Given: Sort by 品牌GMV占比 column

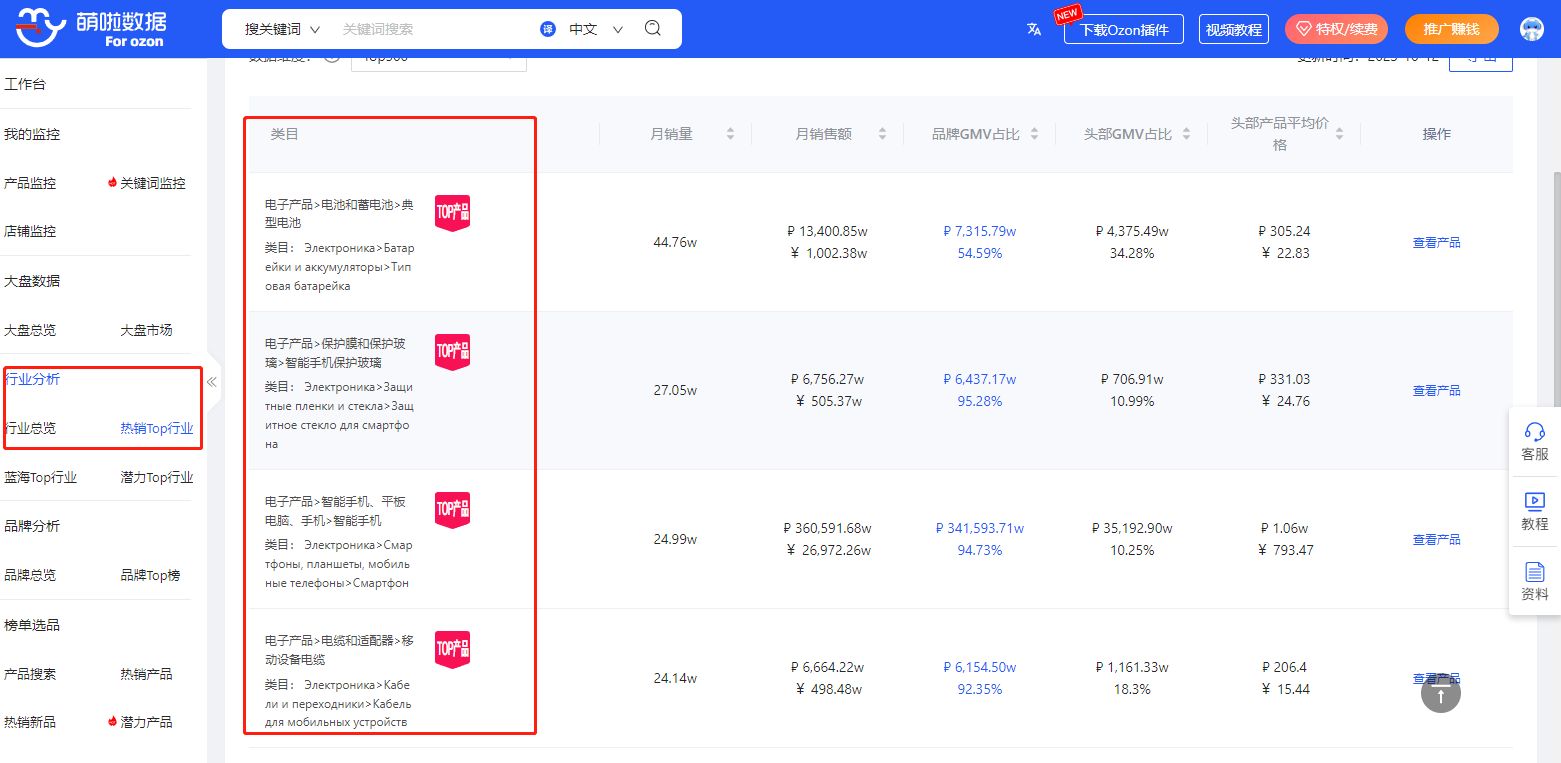Looking at the screenshot, I should 1034,134.
